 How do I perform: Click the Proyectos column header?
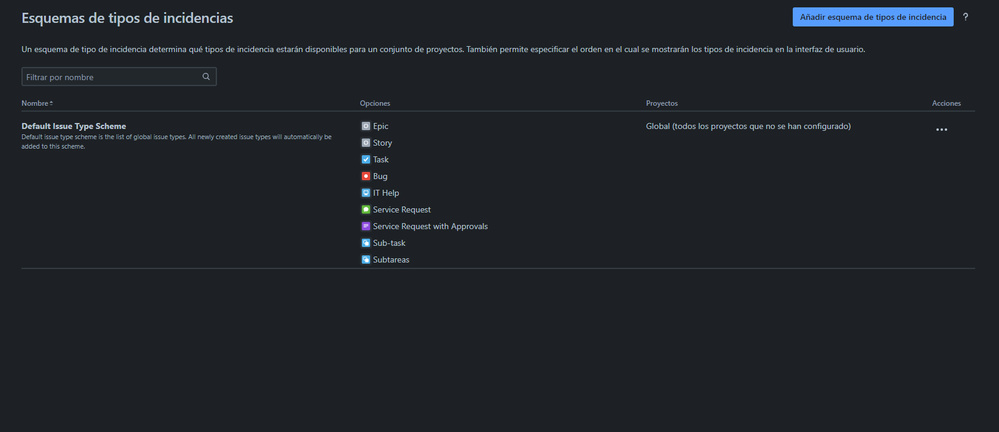[662, 103]
